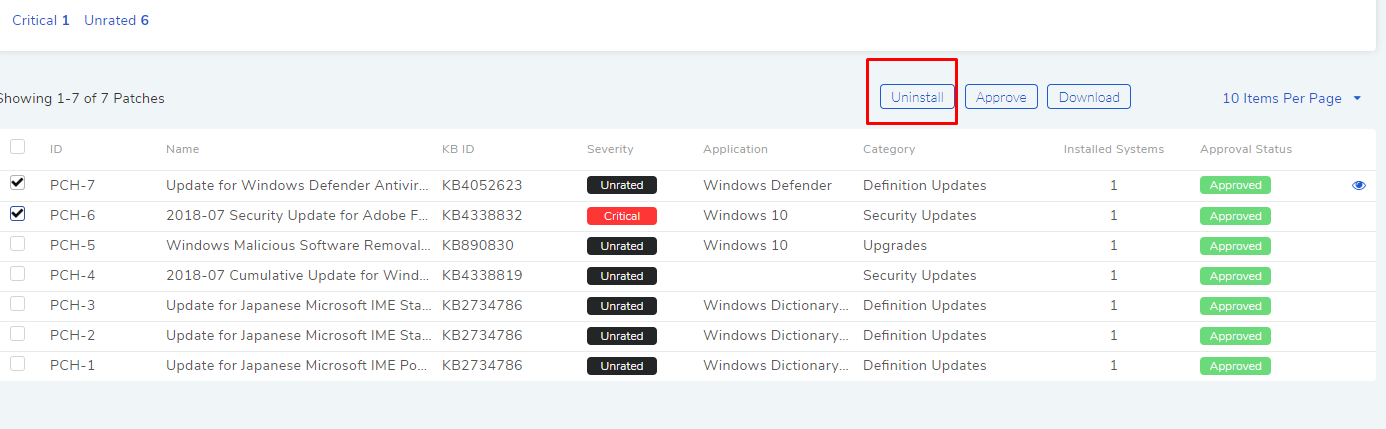Open installed systems count for PCH-5
The height and width of the screenshot is (429, 1386).
tap(1114, 245)
